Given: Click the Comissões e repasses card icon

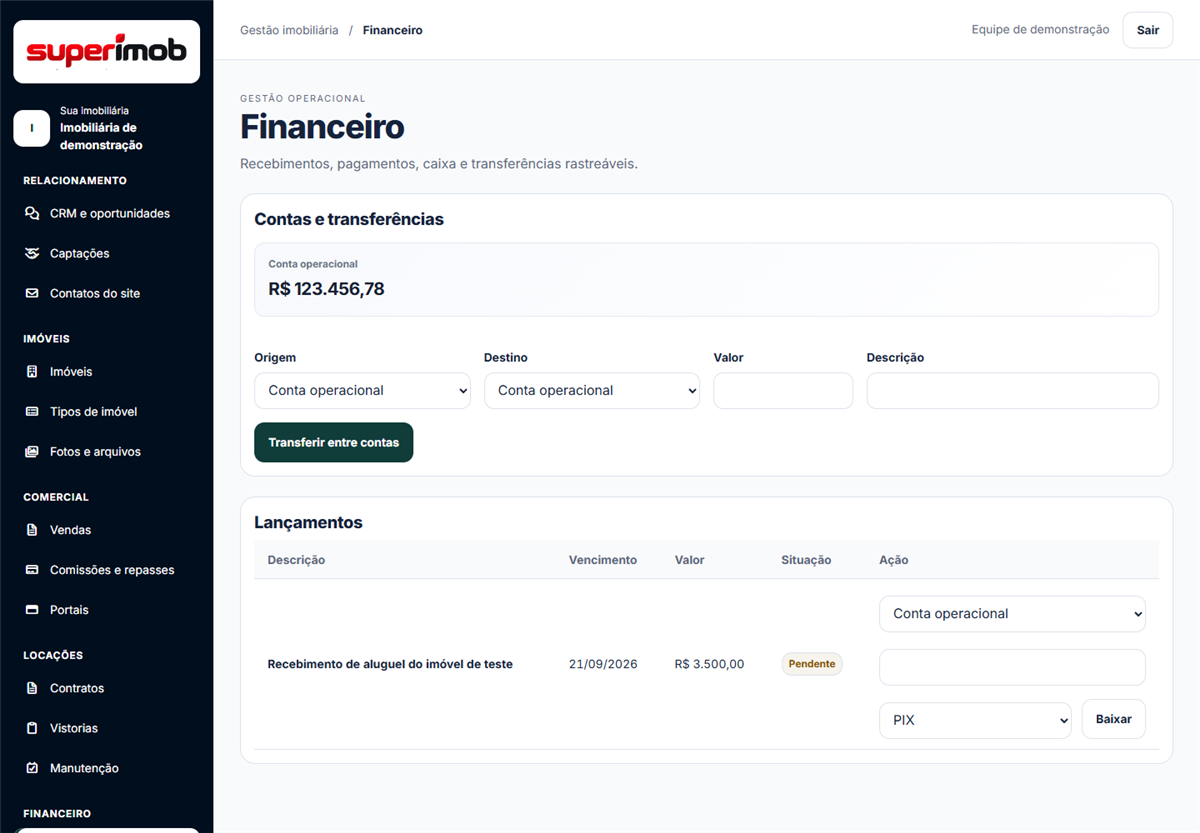Looking at the screenshot, I should click(x=32, y=569).
